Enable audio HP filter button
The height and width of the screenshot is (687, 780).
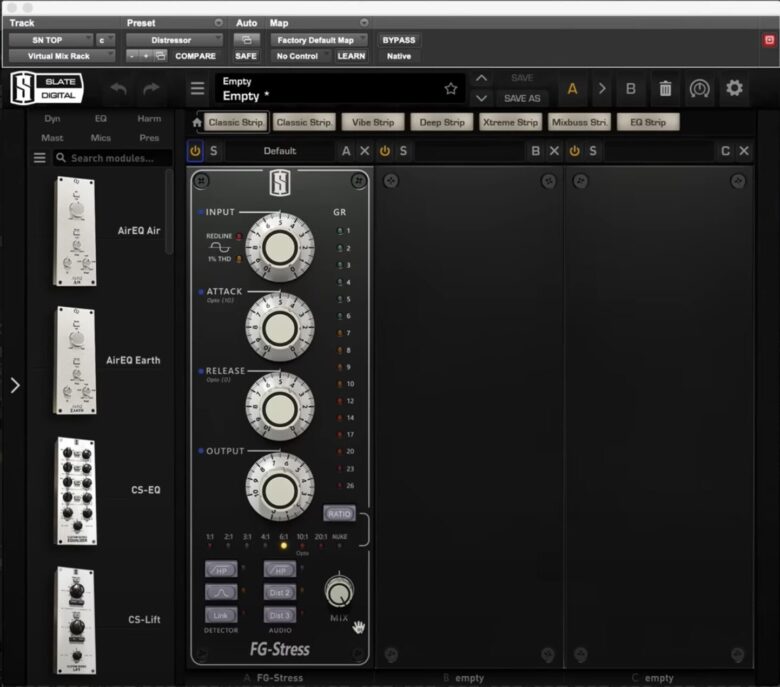coord(280,570)
